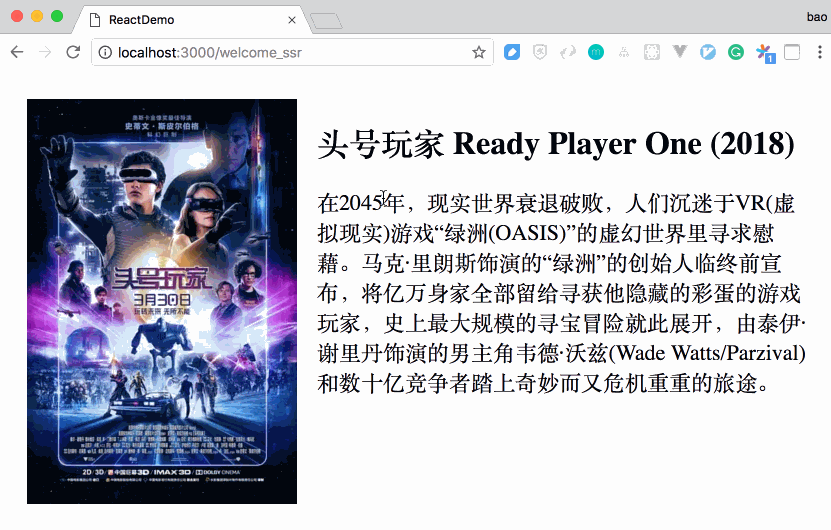Click the gray shield extension icon
The height and width of the screenshot is (530, 831).
pos(540,52)
